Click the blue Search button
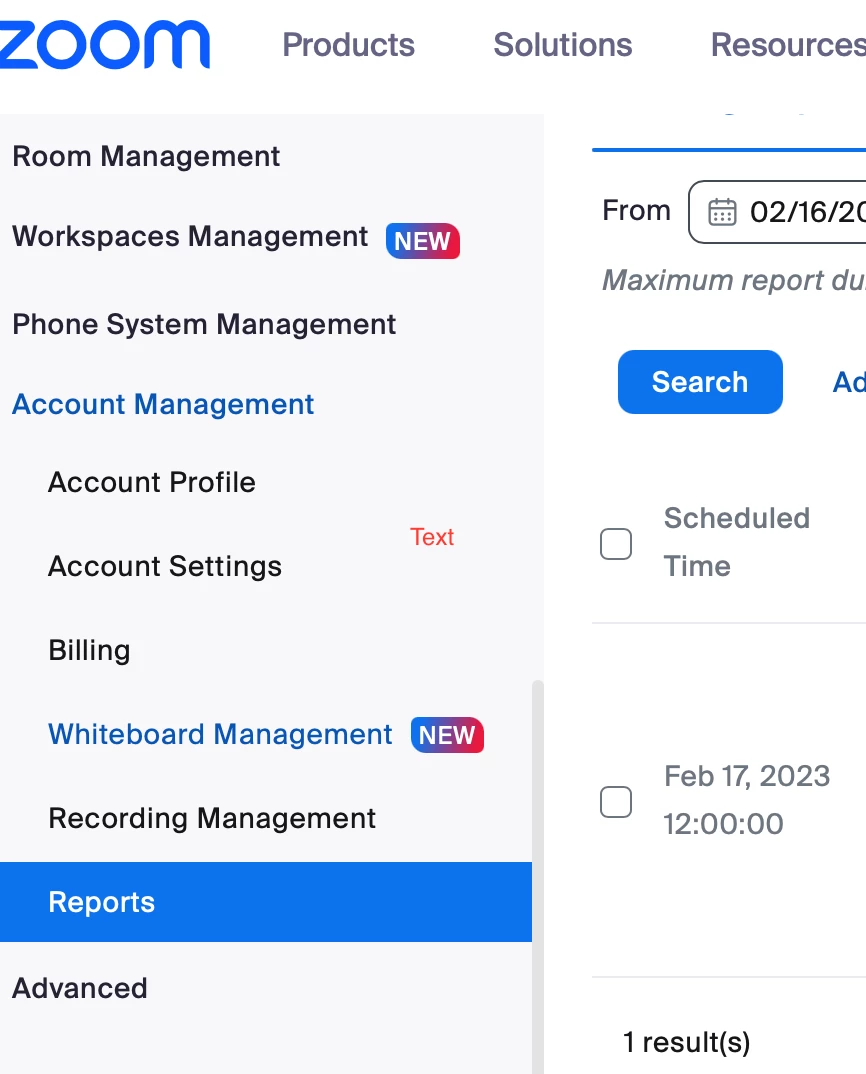Image resolution: width=866 pixels, height=1074 pixels. (x=700, y=382)
